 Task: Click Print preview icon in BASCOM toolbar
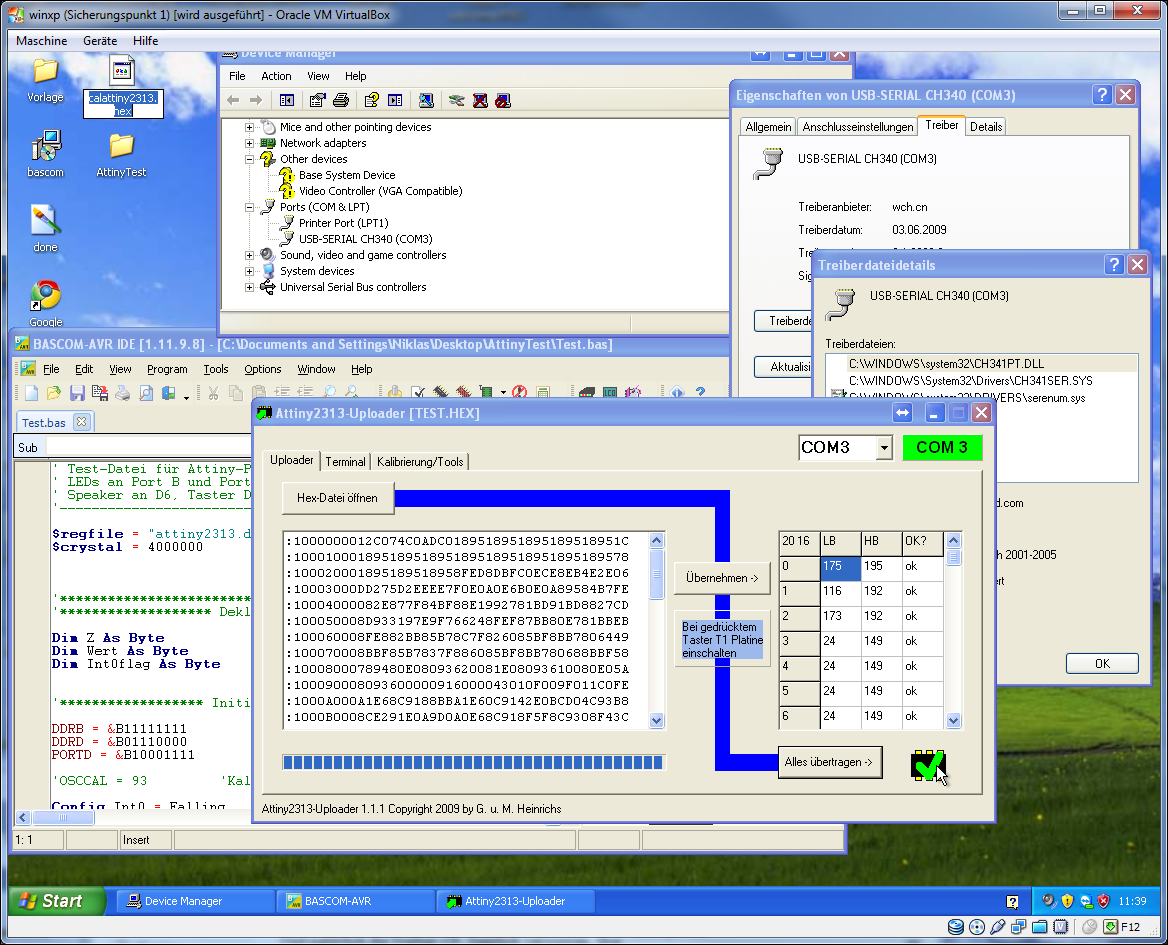[146, 392]
